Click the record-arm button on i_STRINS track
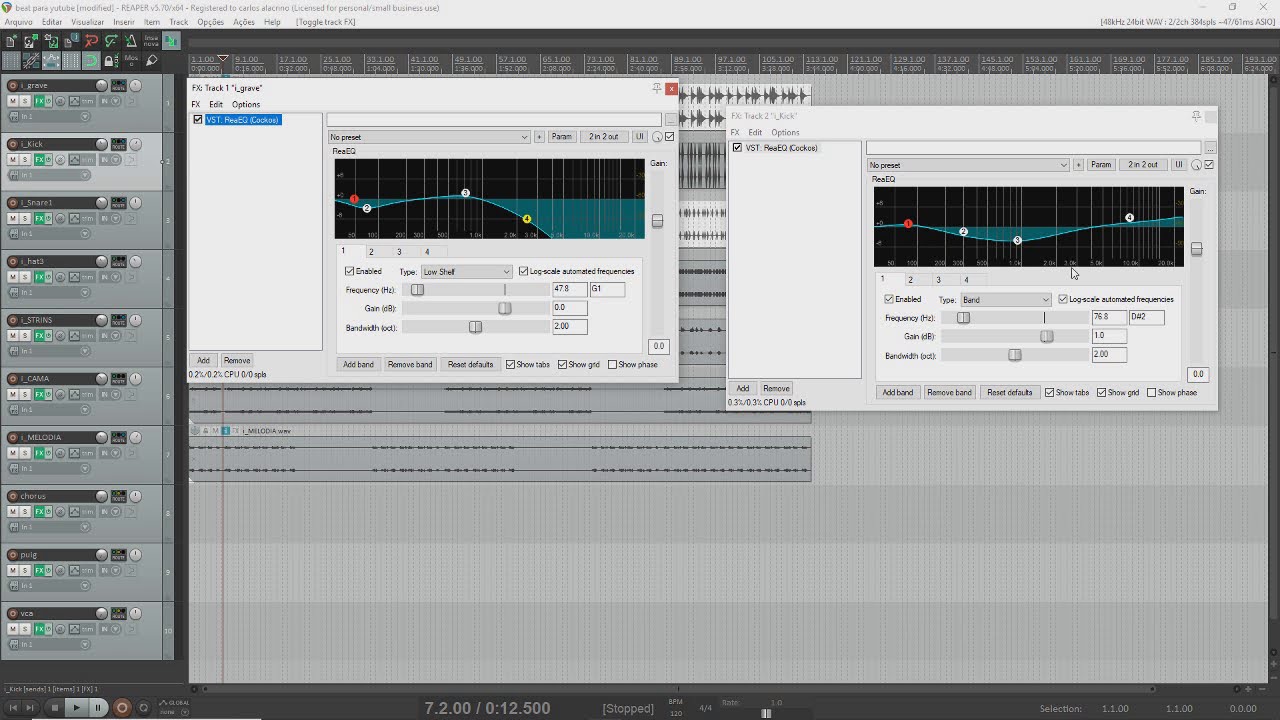 (x=13, y=320)
